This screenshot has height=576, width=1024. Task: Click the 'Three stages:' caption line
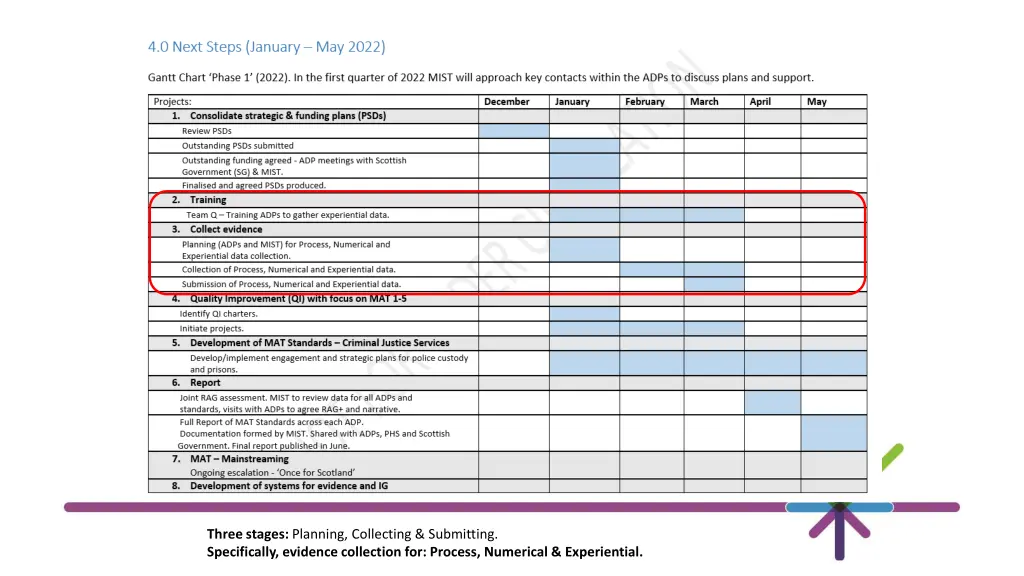[x=352, y=534]
